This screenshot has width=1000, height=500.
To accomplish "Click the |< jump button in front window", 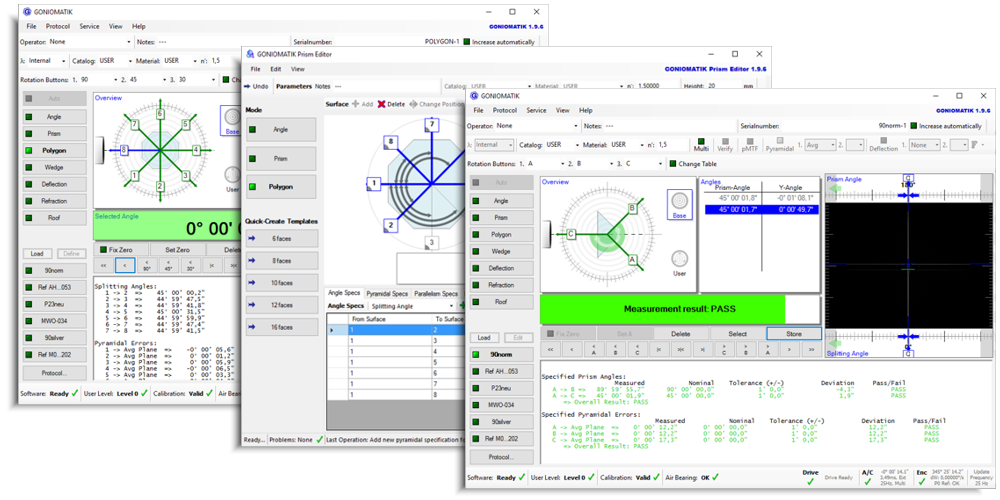I will pyautogui.click(x=659, y=349).
